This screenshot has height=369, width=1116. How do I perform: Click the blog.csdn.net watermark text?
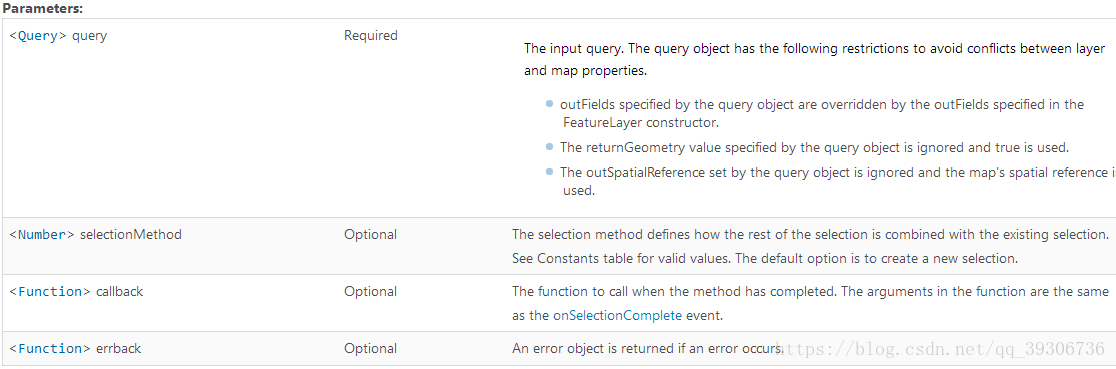click(x=940, y=350)
